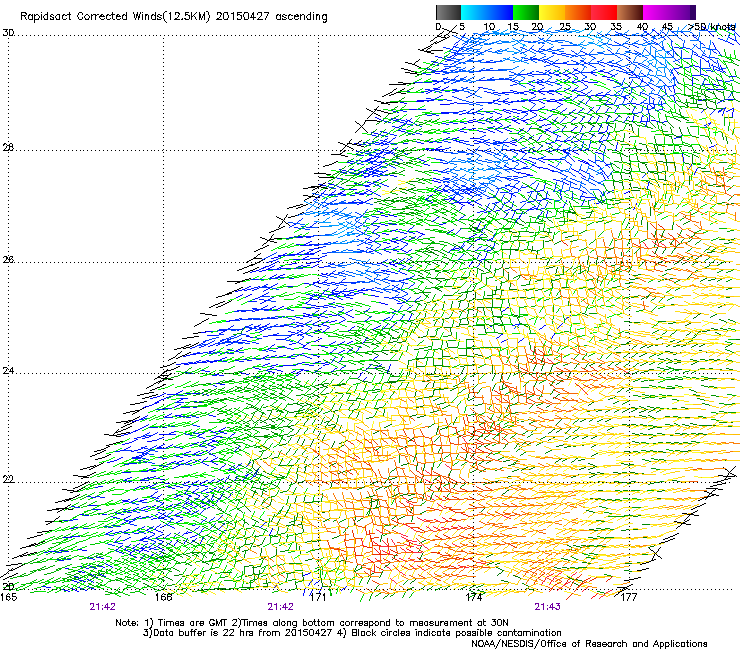
Task: Select the note about measurement at 30N
Action: [x=370, y=623]
